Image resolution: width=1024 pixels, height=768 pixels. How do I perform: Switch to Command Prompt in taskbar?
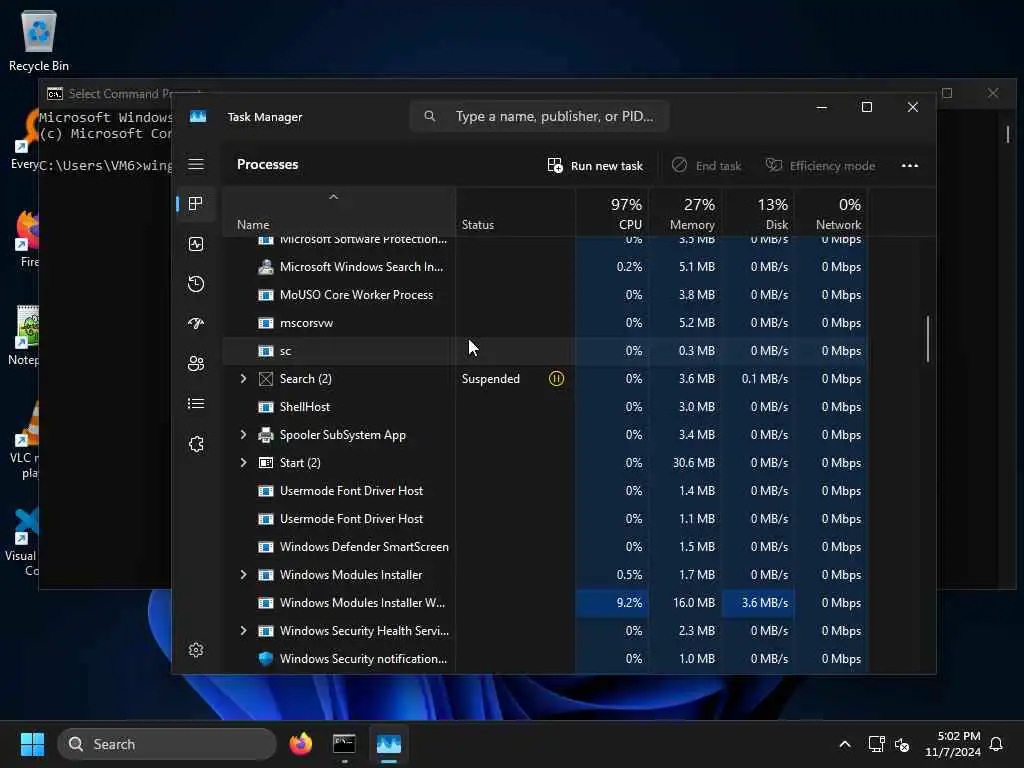[x=344, y=744]
